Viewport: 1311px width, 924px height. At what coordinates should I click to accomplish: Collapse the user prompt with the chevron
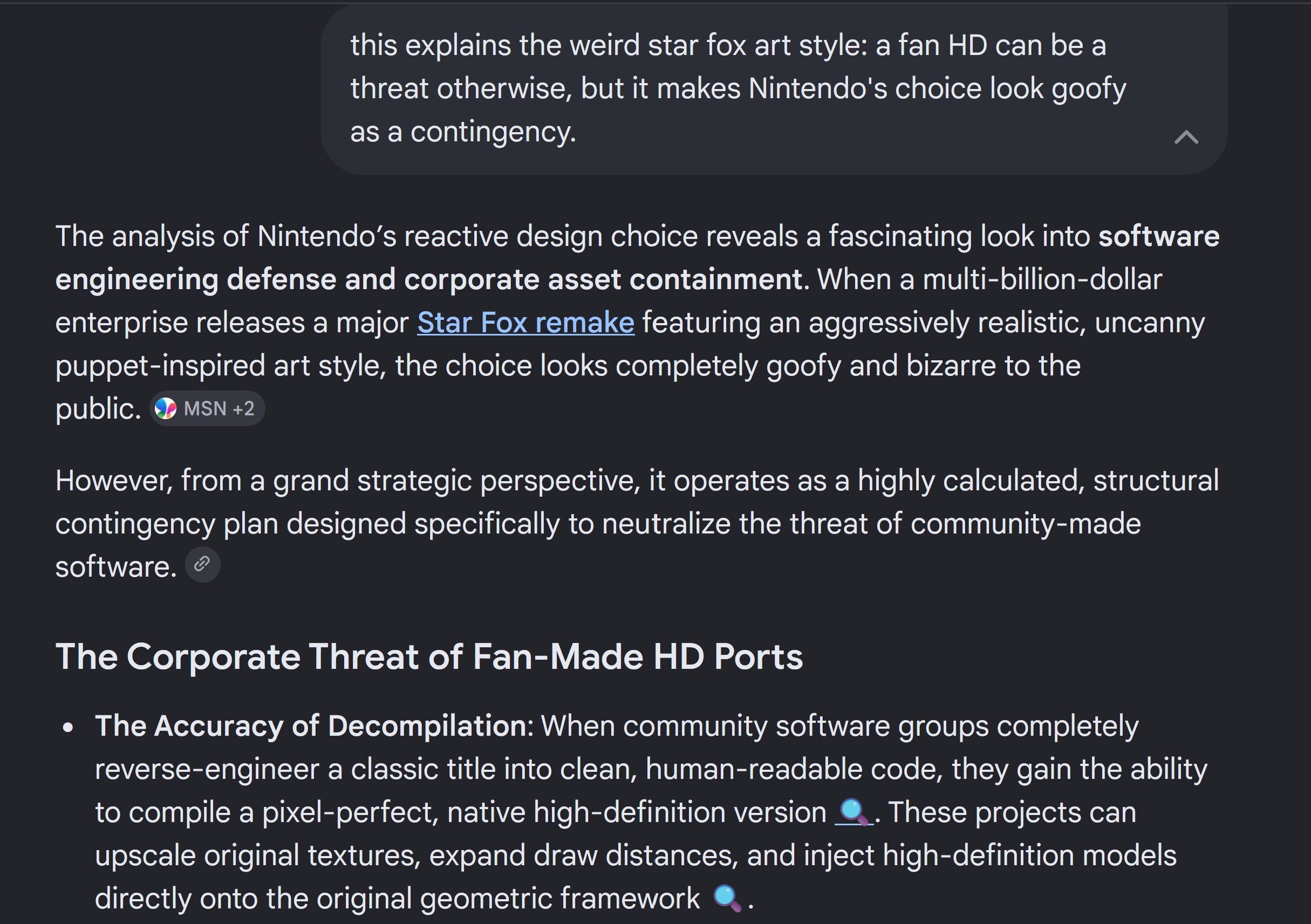tap(1186, 137)
